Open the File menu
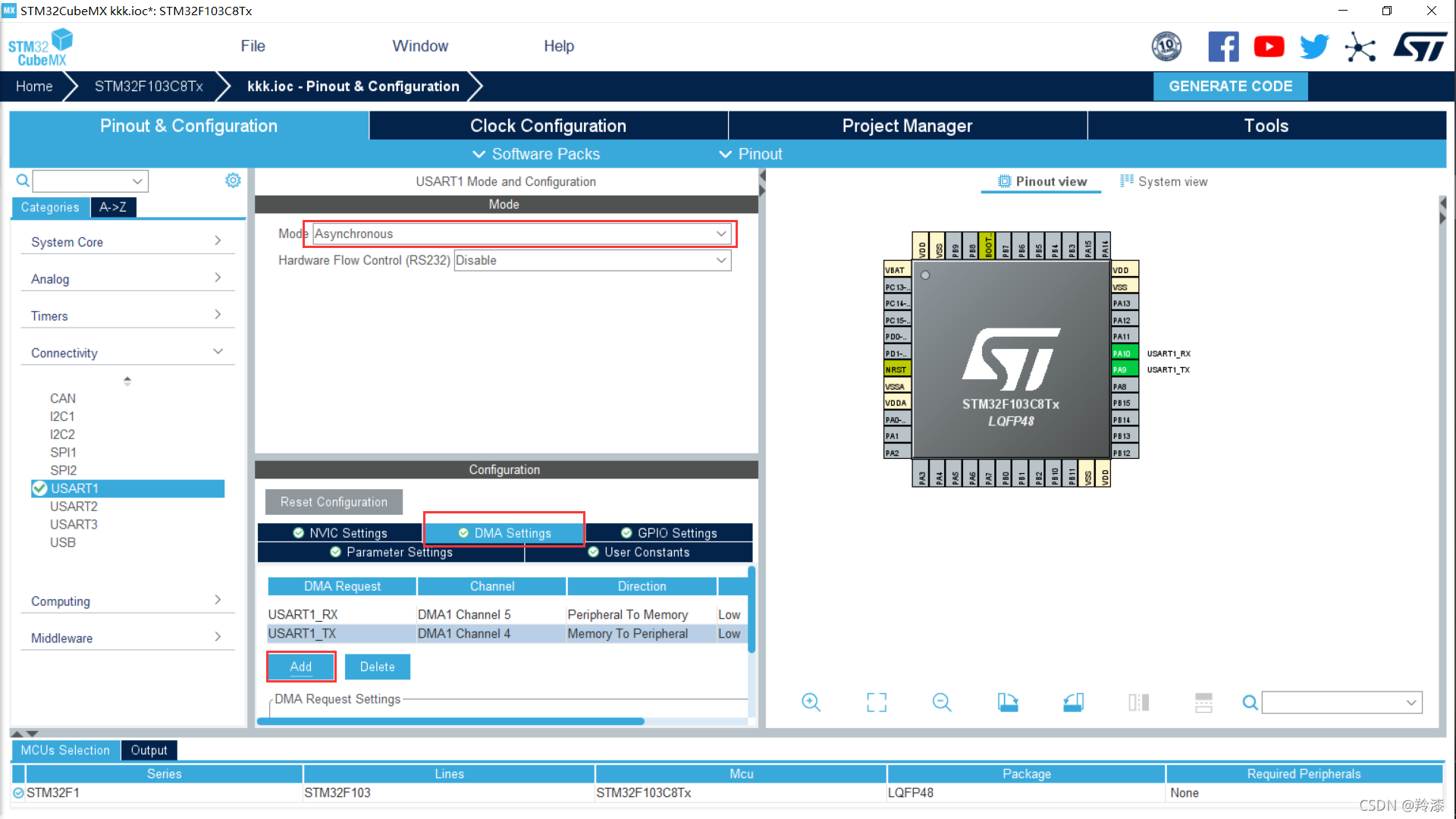This screenshot has height=819, width=1456. (x=253, y=46)
